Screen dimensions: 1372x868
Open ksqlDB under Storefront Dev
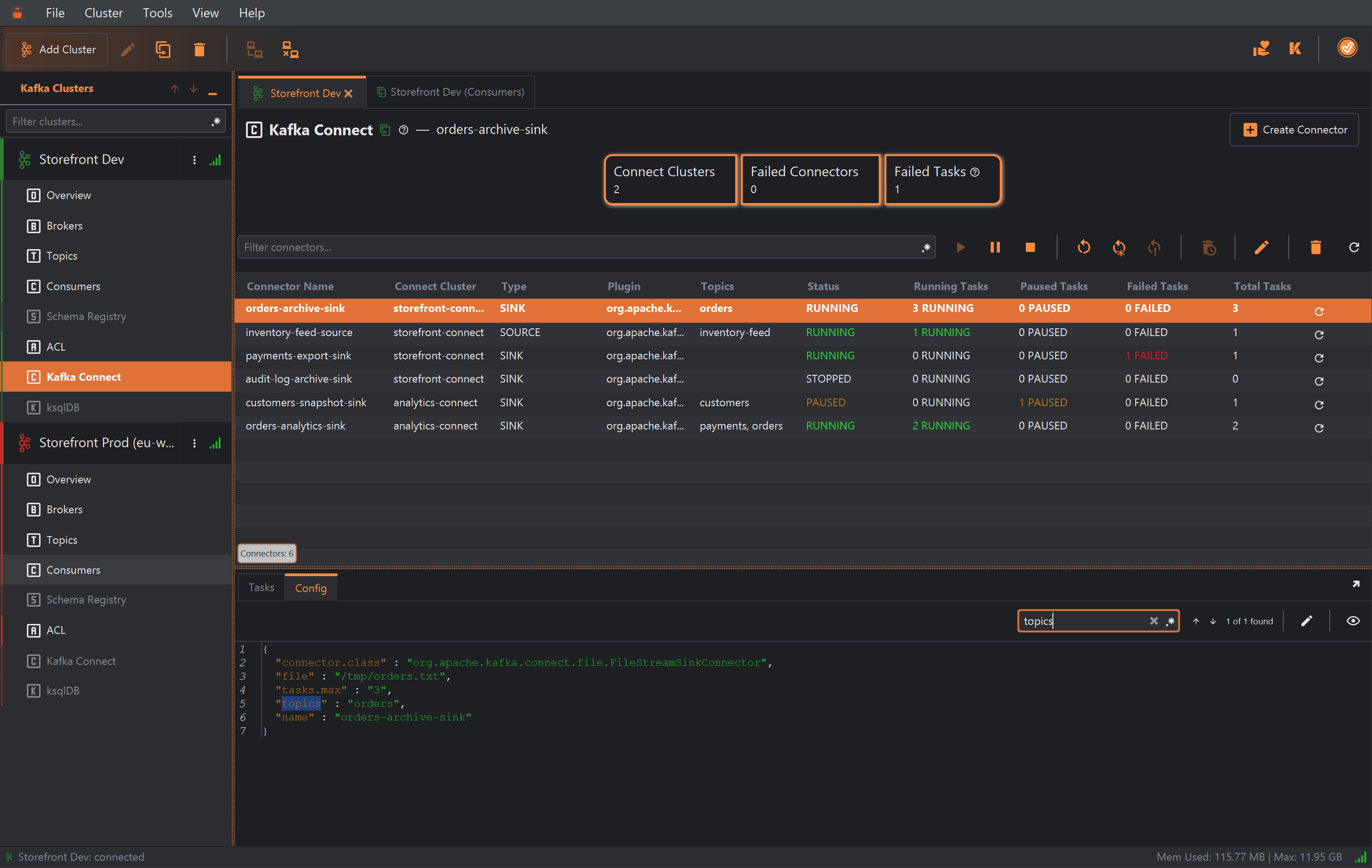(117, 407)
